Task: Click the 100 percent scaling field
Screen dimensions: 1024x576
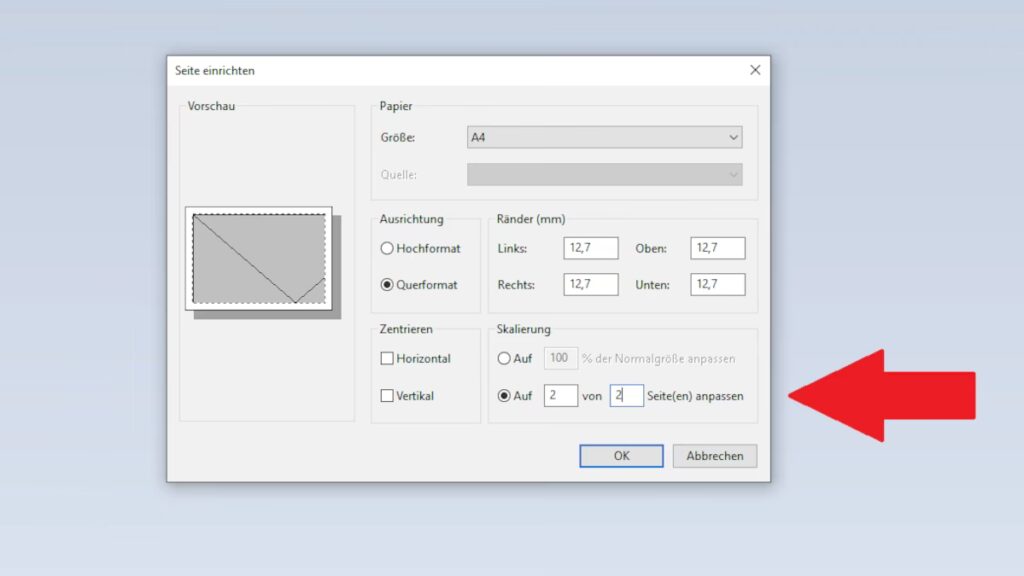Action: coord(560,359)
